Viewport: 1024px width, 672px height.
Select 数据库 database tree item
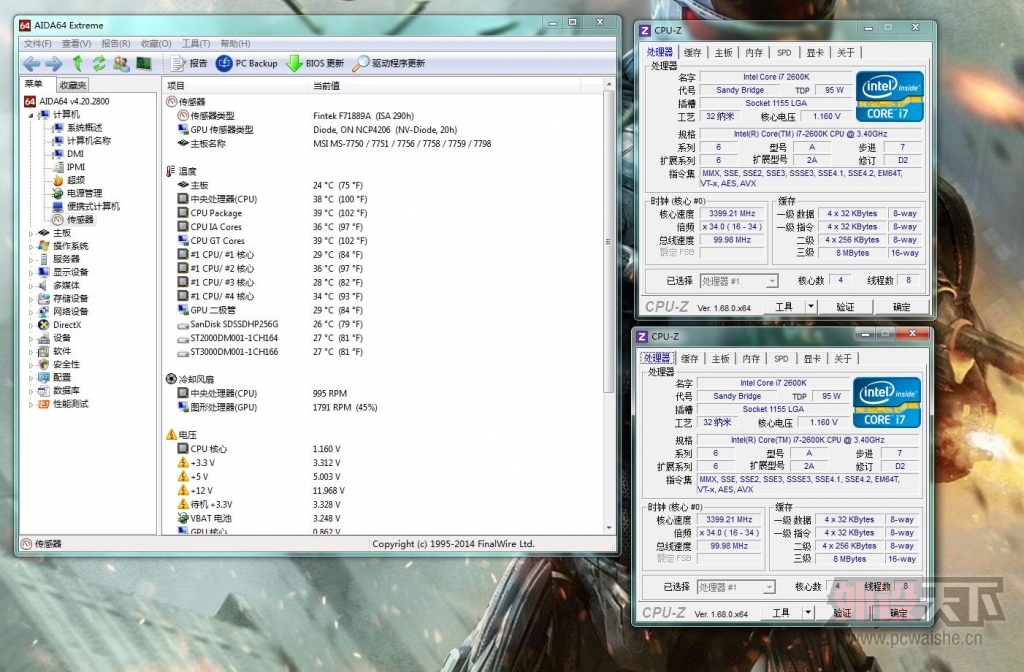pos(66,391)
